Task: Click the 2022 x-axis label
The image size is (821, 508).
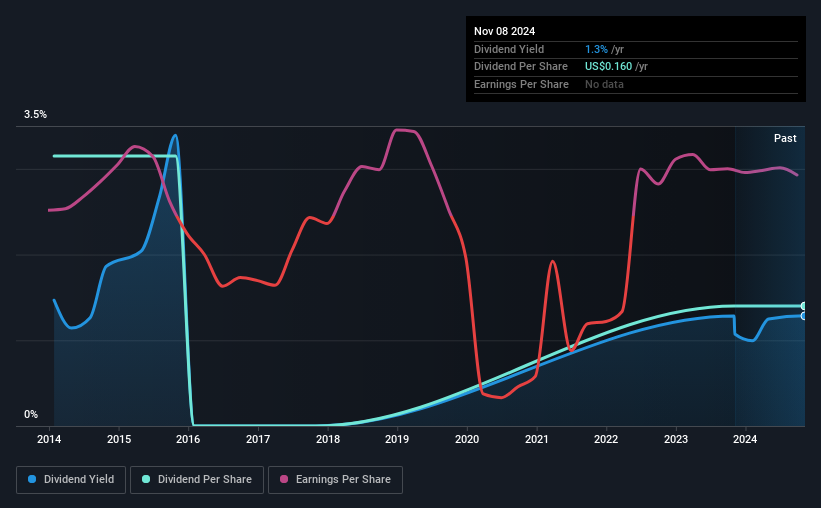Action: [606, 439]
